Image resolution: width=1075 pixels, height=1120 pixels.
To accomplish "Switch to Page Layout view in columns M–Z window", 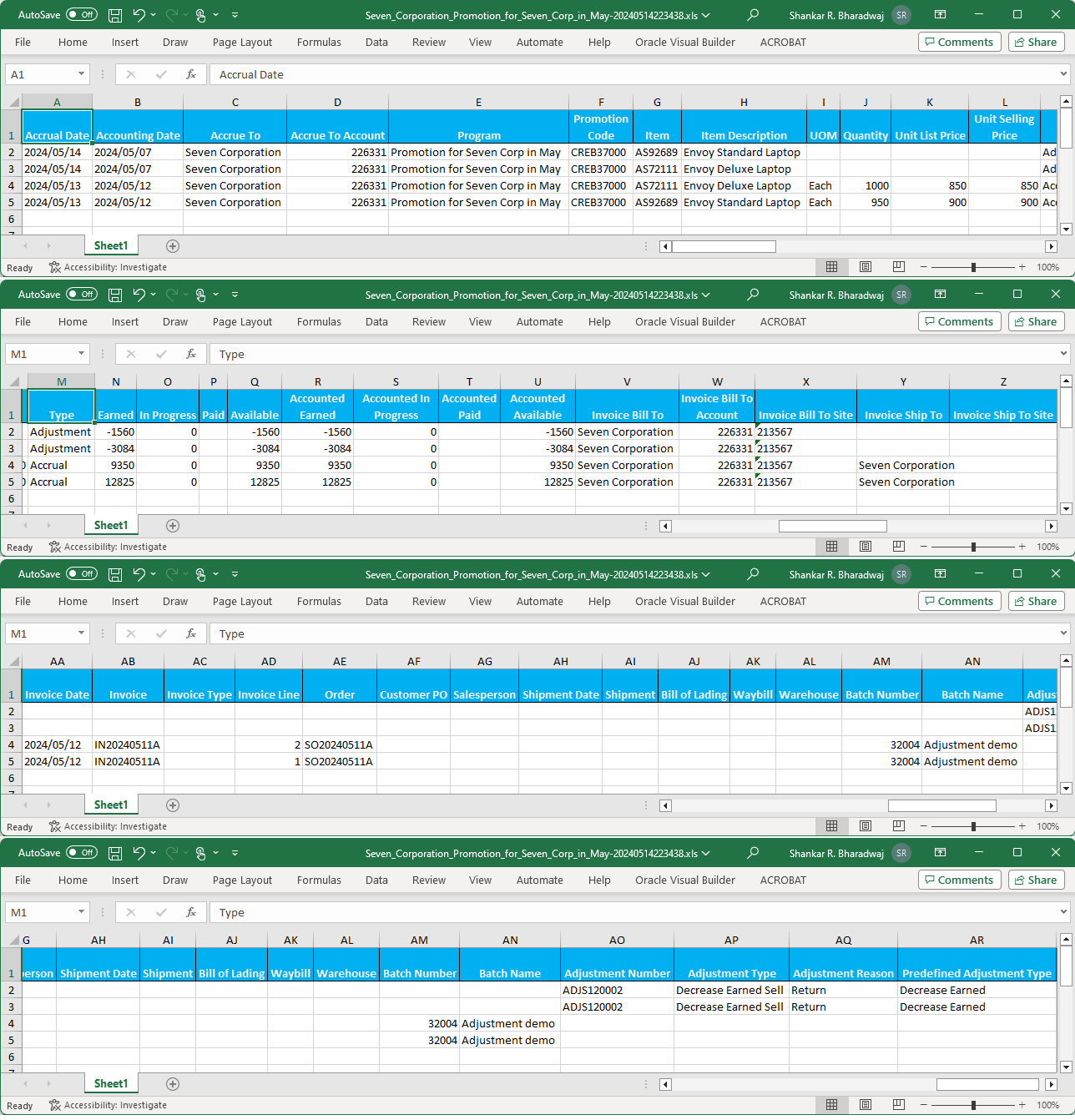I will (866, 547).
